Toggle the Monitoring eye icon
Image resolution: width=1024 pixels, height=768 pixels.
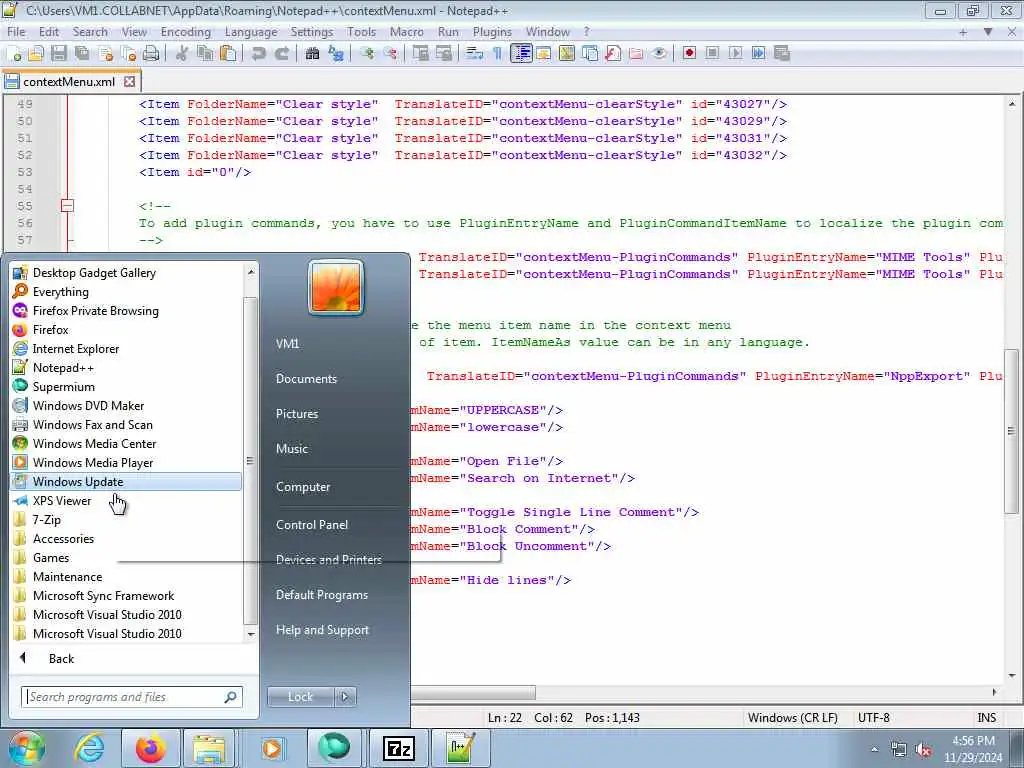click(x=660, y=54)
